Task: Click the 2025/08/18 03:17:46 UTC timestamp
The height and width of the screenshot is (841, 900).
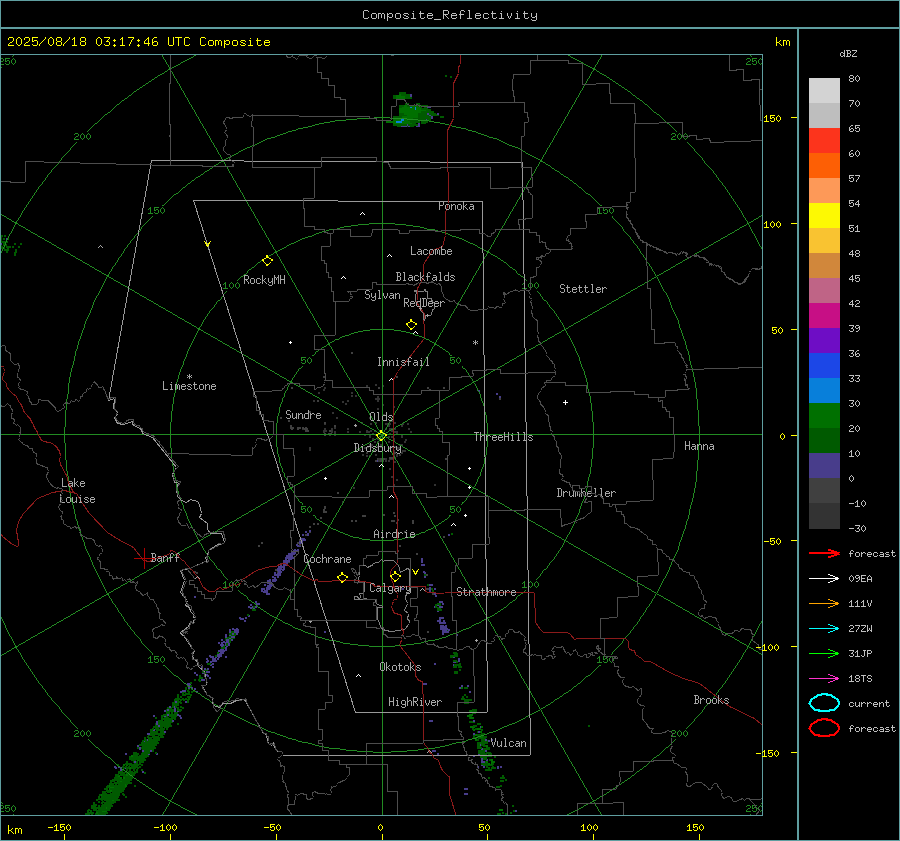Action: coord(138,42)
